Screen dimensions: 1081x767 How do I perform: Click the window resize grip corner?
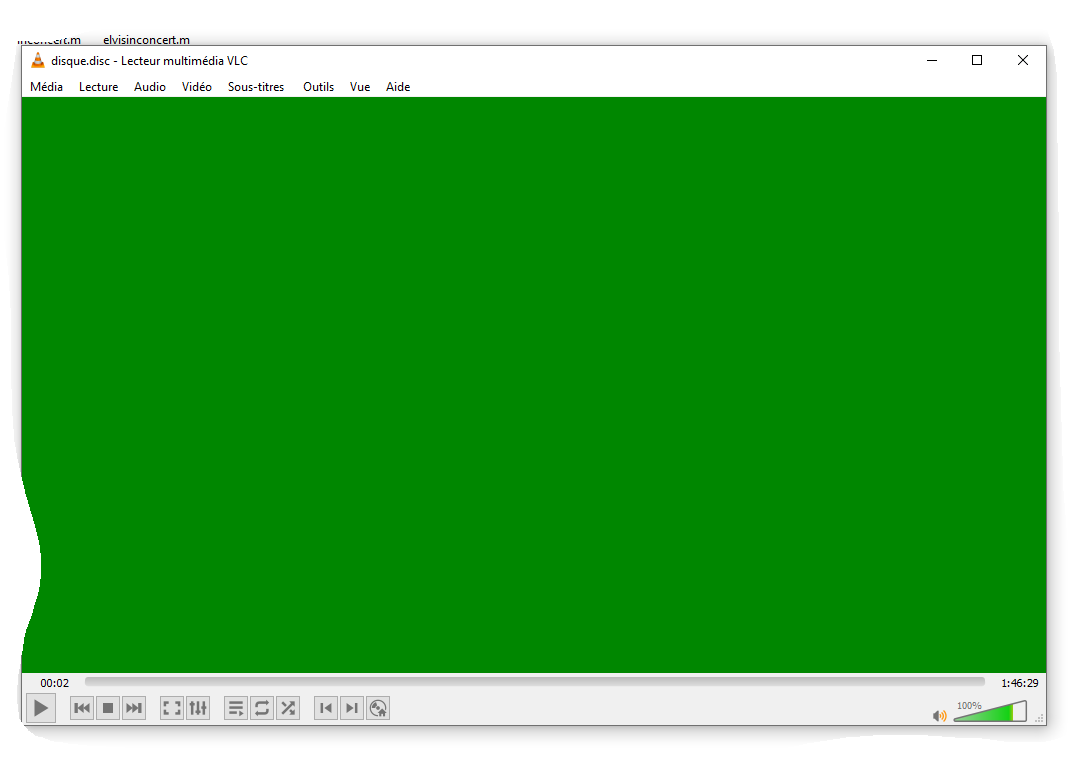click(x=1040, y=718)
